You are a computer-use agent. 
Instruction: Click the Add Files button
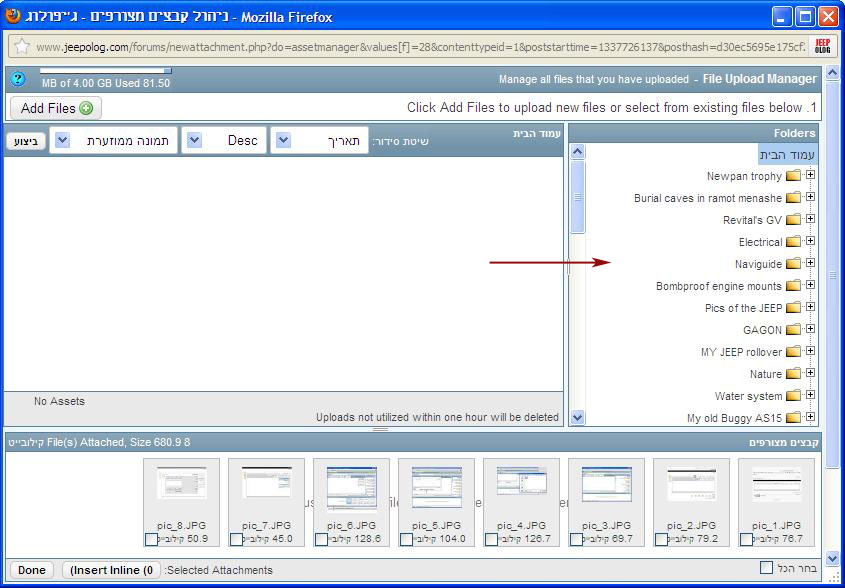56,108
